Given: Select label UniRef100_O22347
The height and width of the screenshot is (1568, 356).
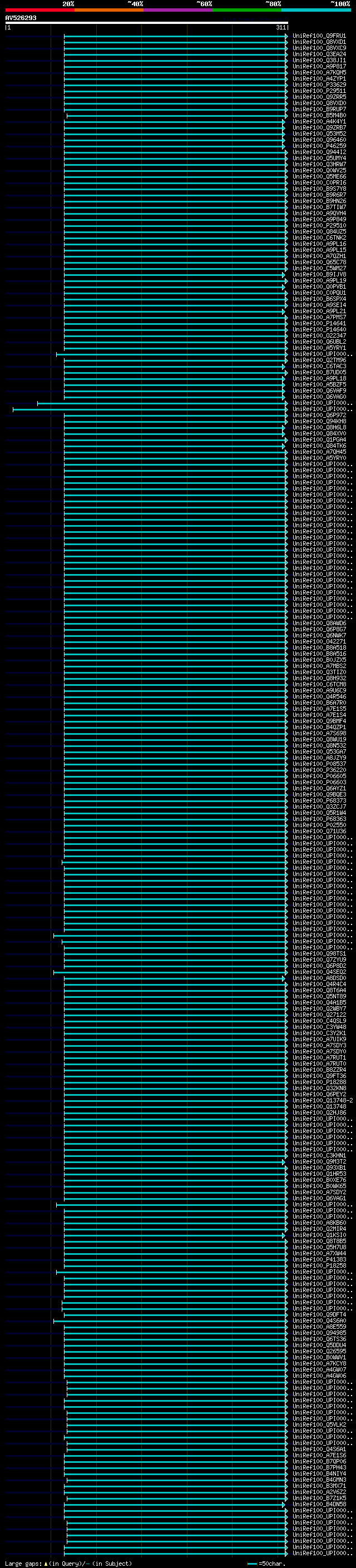Looking at the screenshot, I should pyautogui.click(x=319, y=335).
